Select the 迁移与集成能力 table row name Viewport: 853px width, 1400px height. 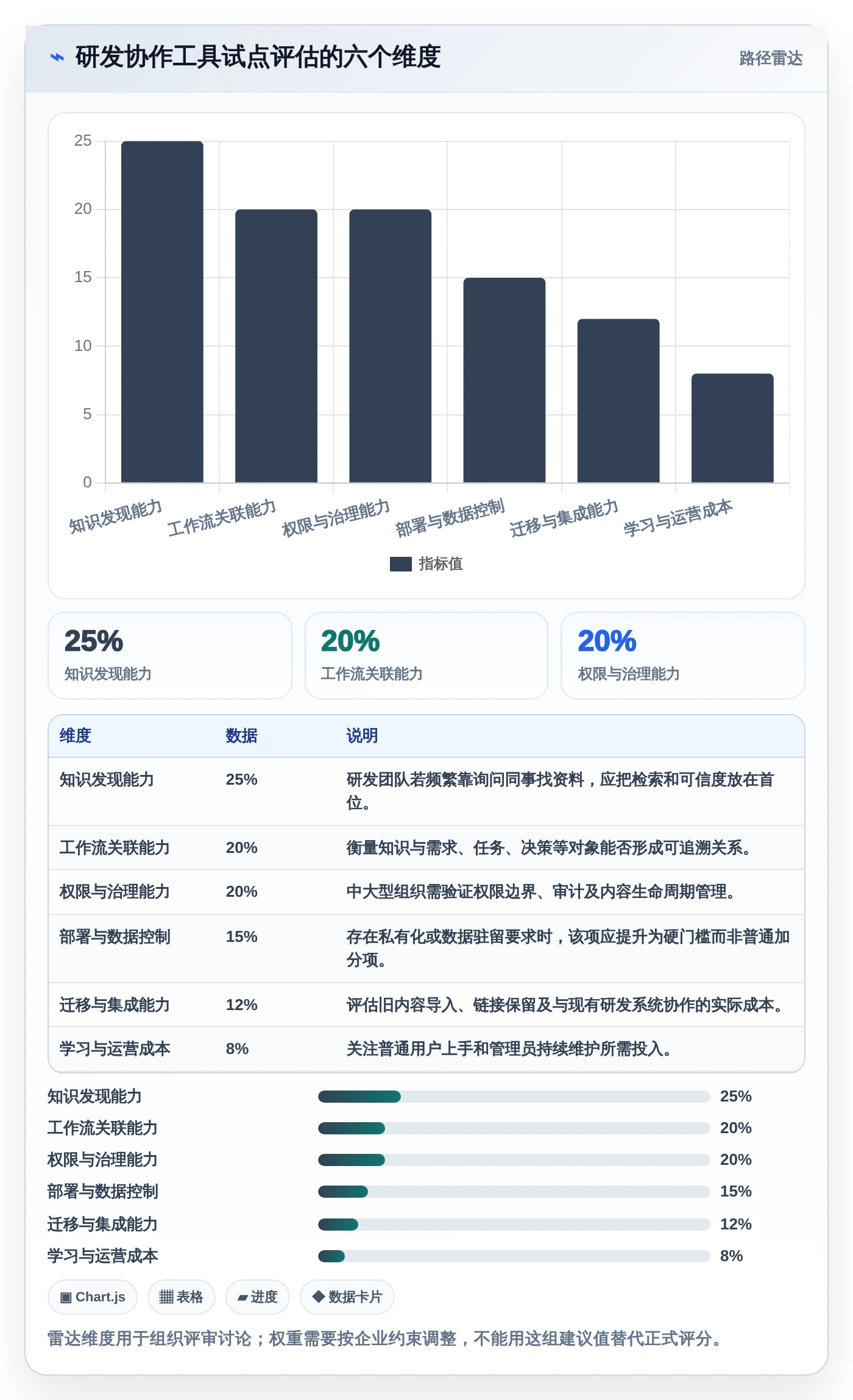(115, 1005)
